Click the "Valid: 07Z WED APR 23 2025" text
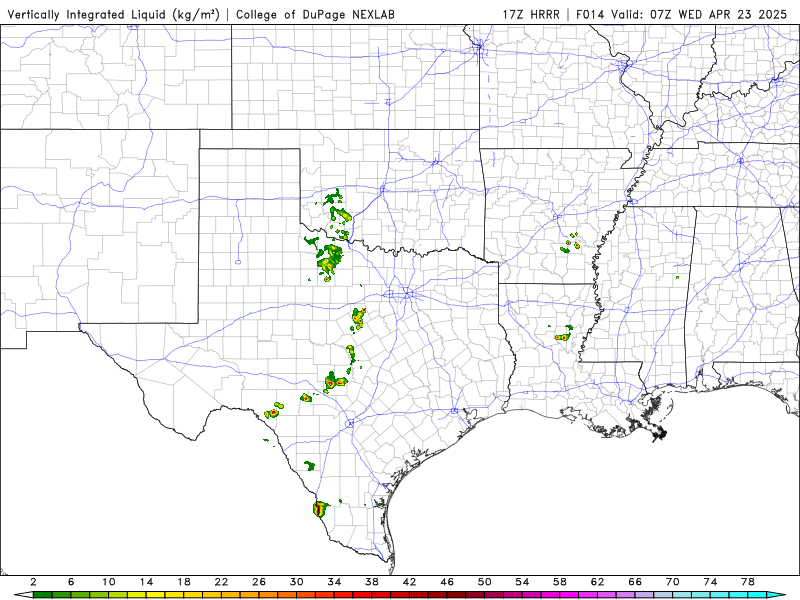Viewport: 800px width, 600px height. 699,14
